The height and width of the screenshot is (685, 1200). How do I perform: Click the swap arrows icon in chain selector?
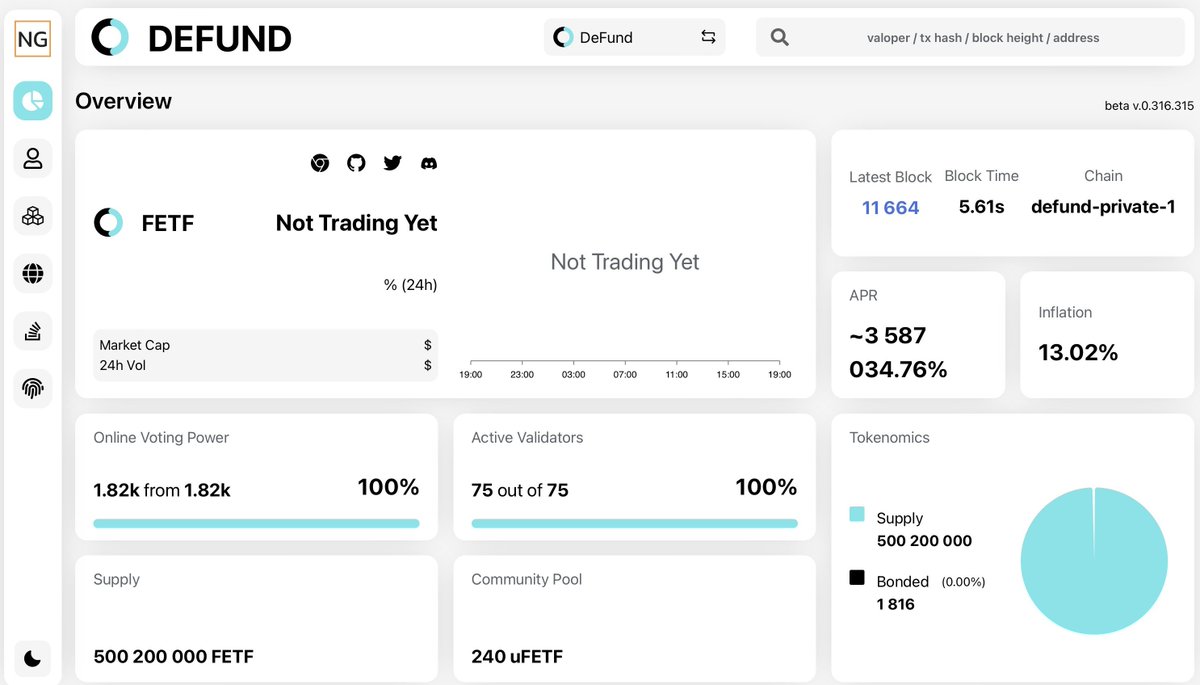[708, 37]
